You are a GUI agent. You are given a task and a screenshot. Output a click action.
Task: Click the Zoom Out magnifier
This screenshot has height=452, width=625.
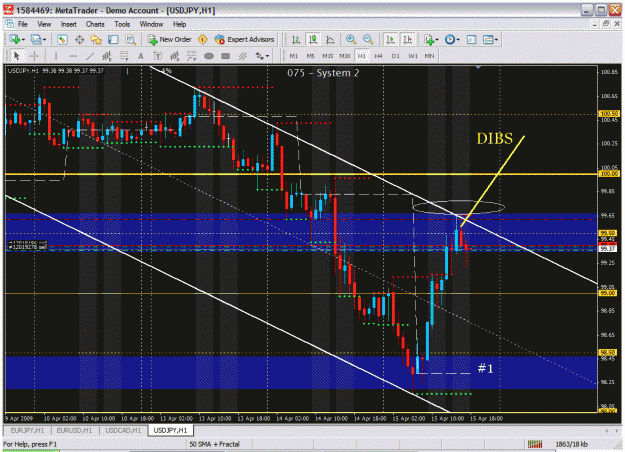pyautogui.click(x=368, y=39)
